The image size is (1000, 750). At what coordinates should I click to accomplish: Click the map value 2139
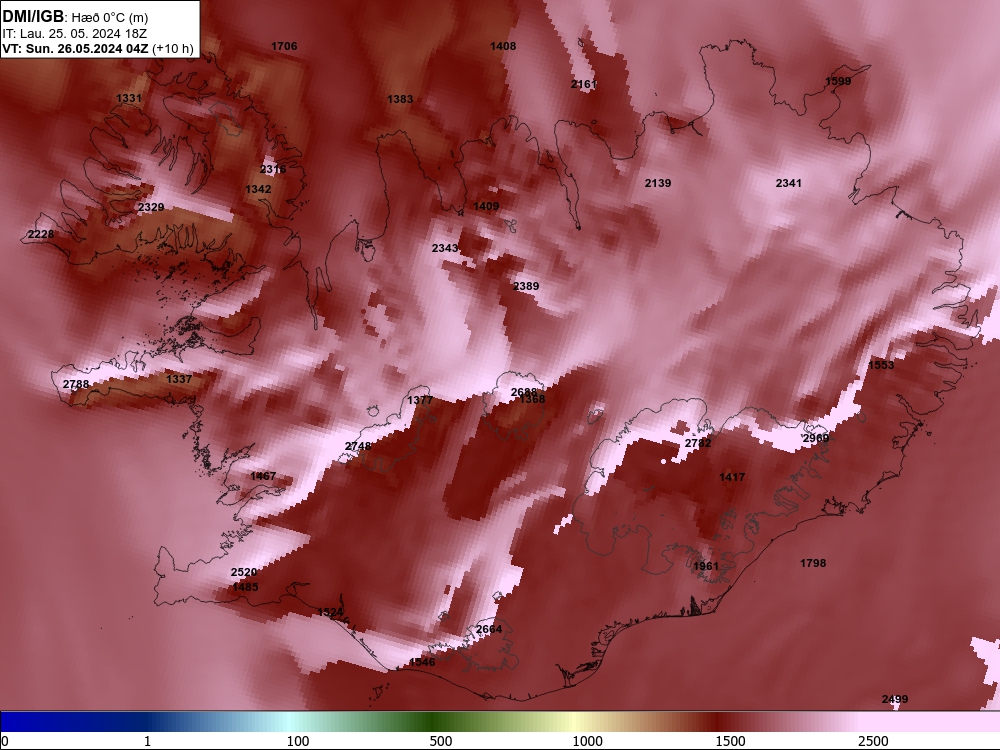pyautogui.click(x=658, y=183)
